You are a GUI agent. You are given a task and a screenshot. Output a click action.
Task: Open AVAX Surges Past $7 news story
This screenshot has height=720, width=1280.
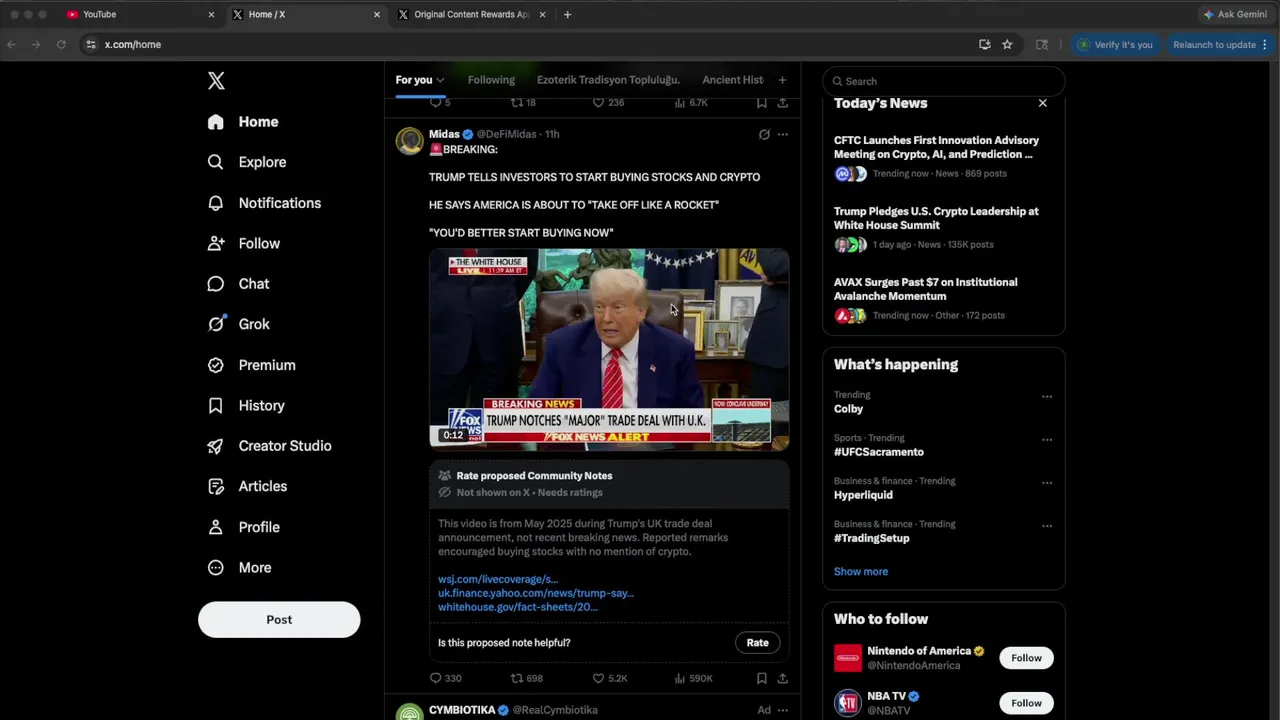click(x=926, y=289)
